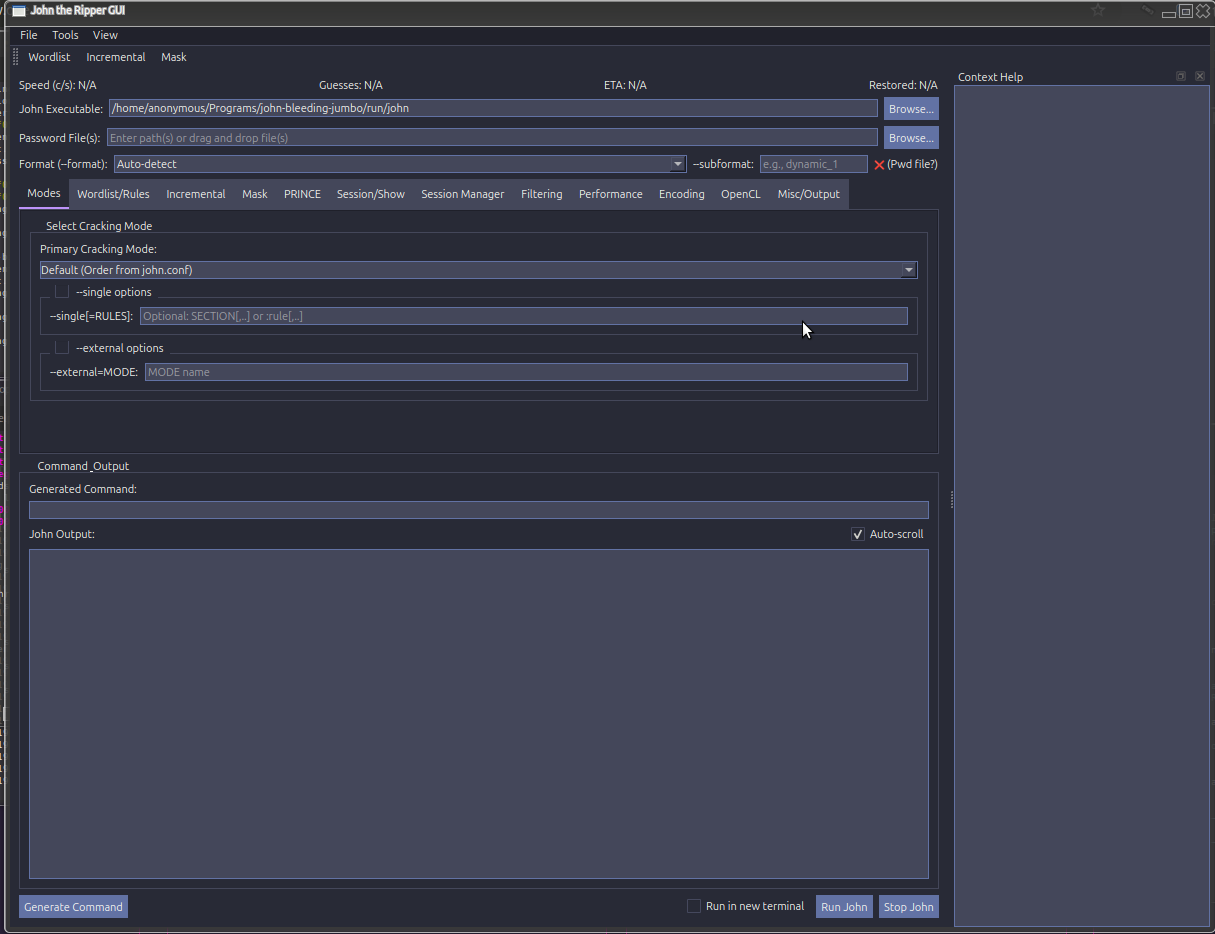Click the --single[=RULES] input field

[524, 316]
